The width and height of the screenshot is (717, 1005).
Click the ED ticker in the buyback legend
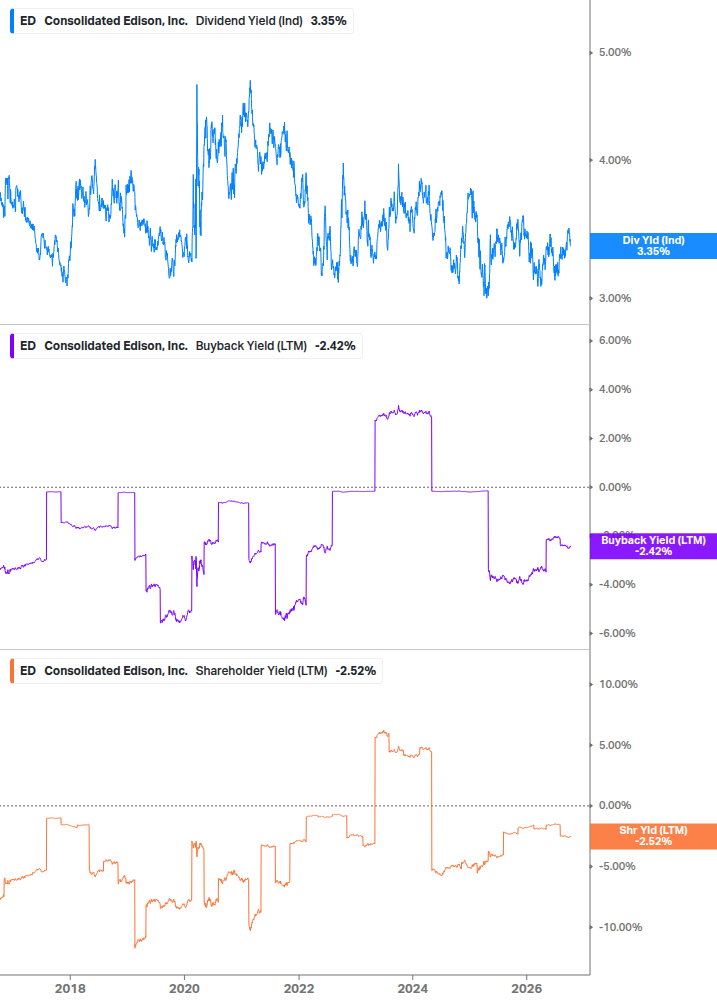pyautogui.click(x=28, y=346)
